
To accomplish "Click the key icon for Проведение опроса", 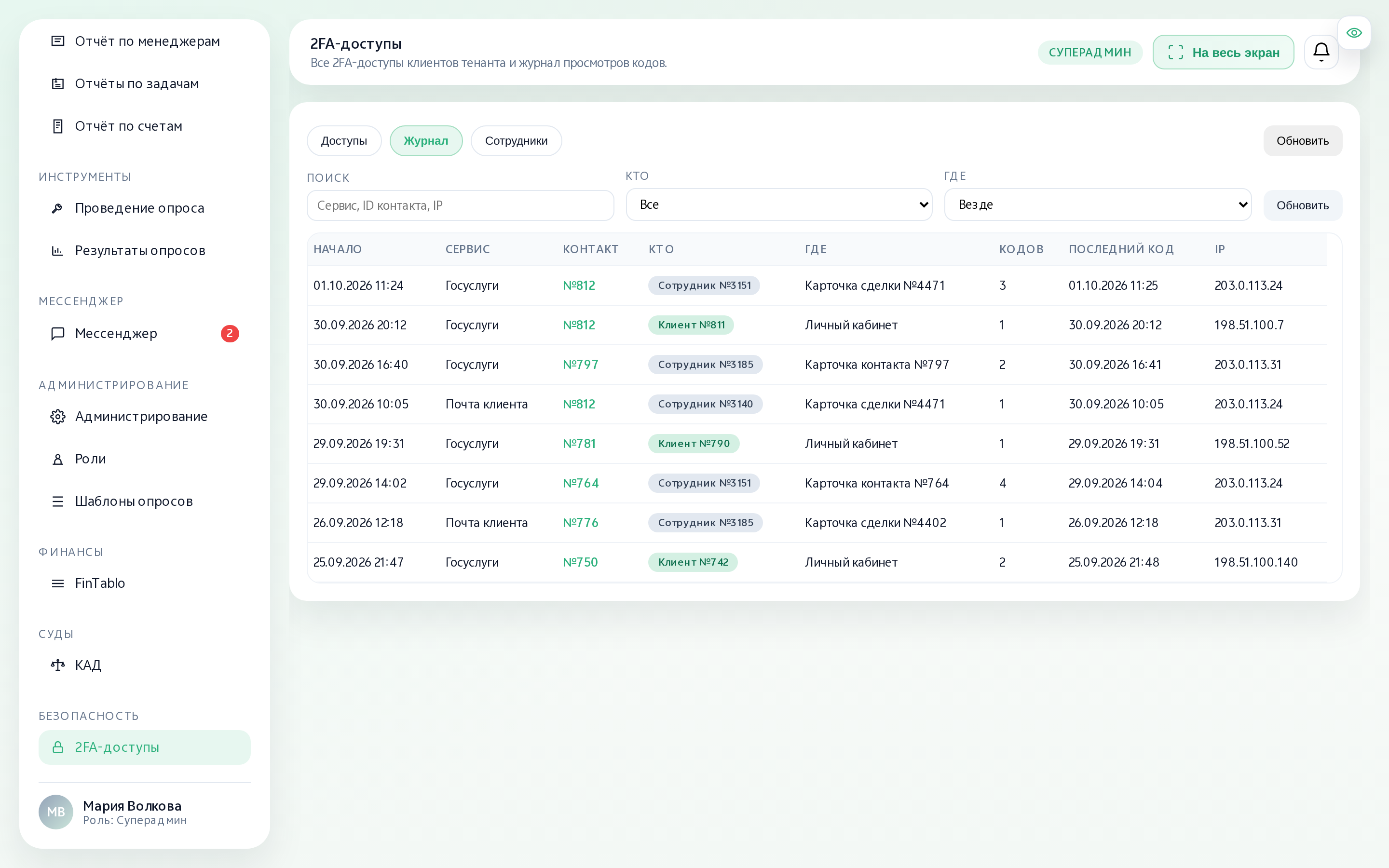I will (57, 208).
